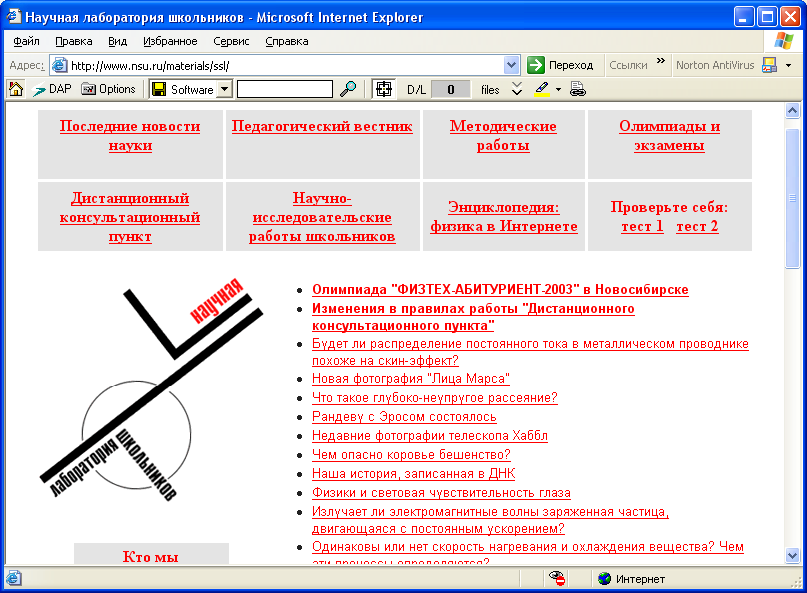
Task: Open Изменения в правилах работы link
Action: (473, 317)
